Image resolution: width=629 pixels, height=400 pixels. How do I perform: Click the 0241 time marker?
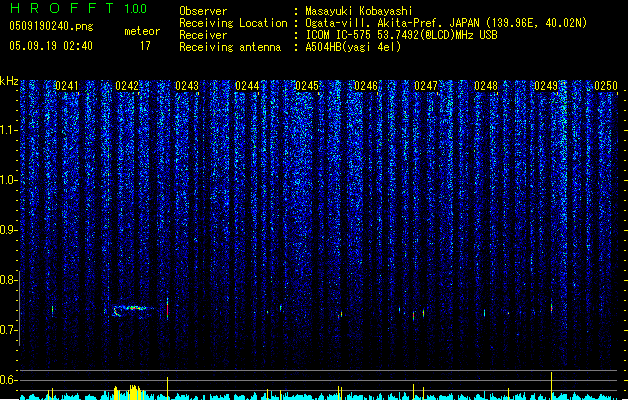point(67,86)
